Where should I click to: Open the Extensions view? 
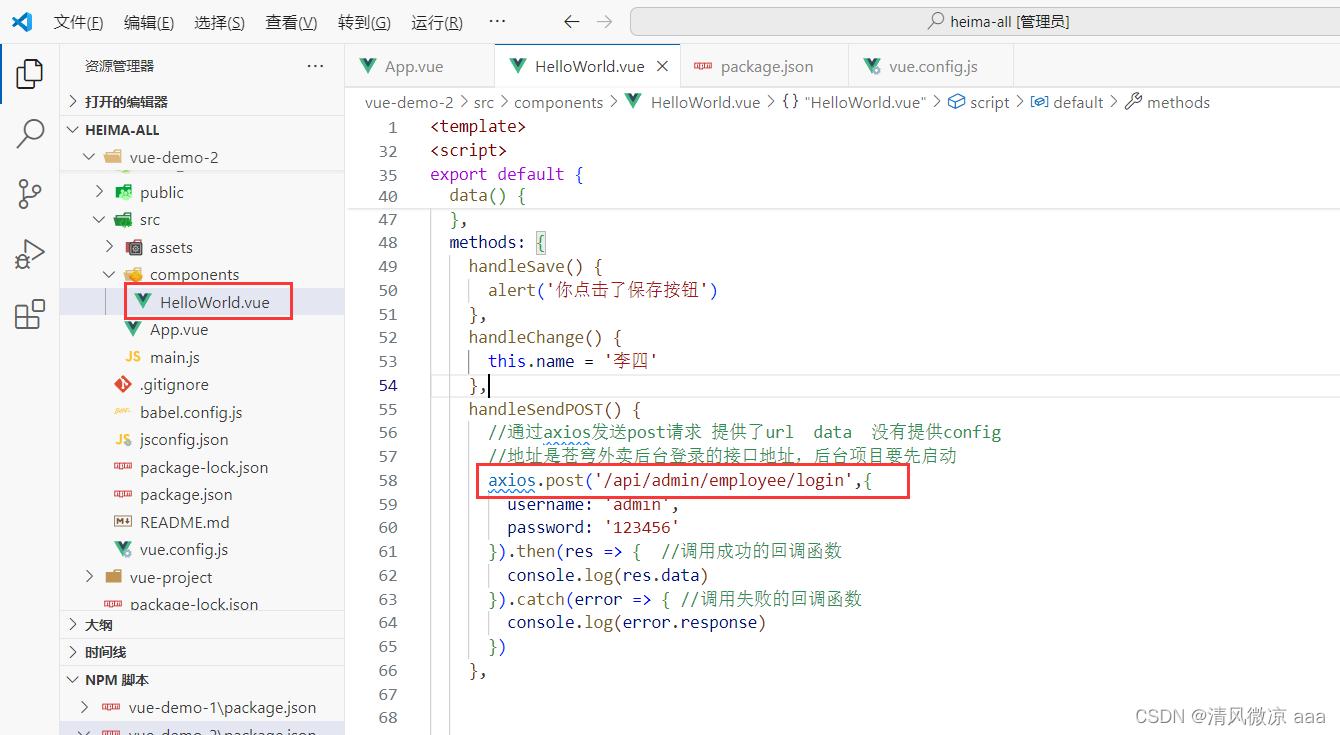[30, 314]
